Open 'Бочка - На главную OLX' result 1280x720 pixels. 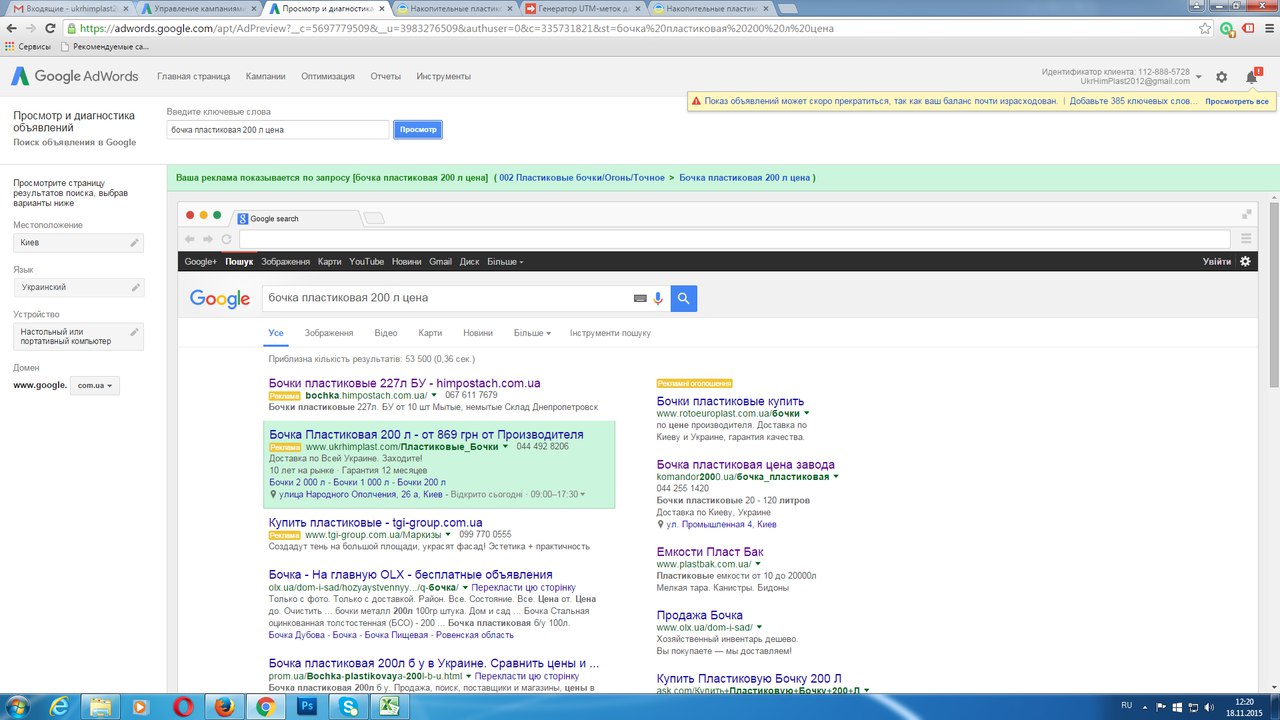click(x=410, y=574)
